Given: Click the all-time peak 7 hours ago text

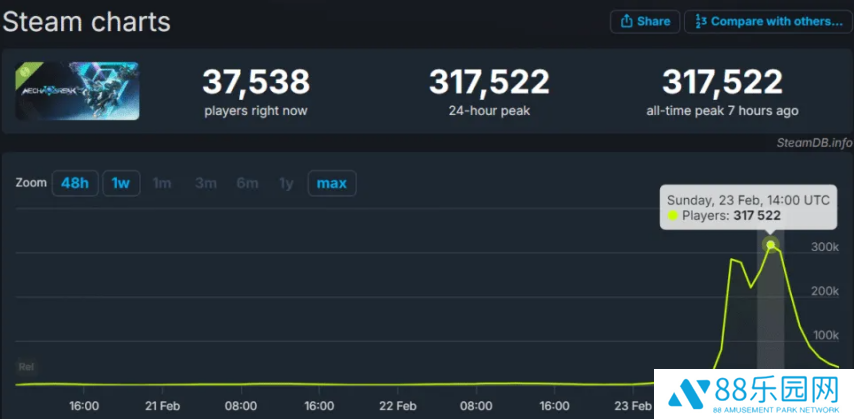Looking at the screenshot, I should [x=722, y=111].
